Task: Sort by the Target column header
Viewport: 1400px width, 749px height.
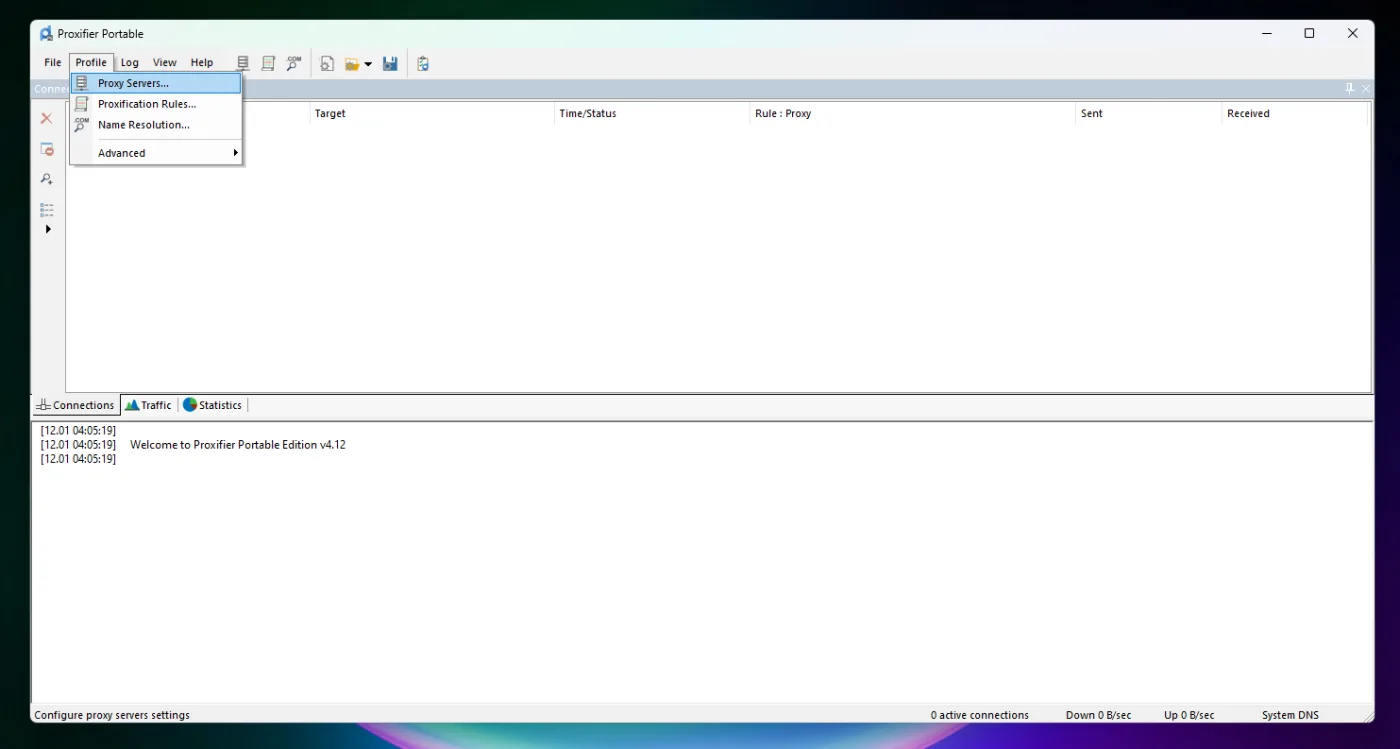Action: coord(432,113)
